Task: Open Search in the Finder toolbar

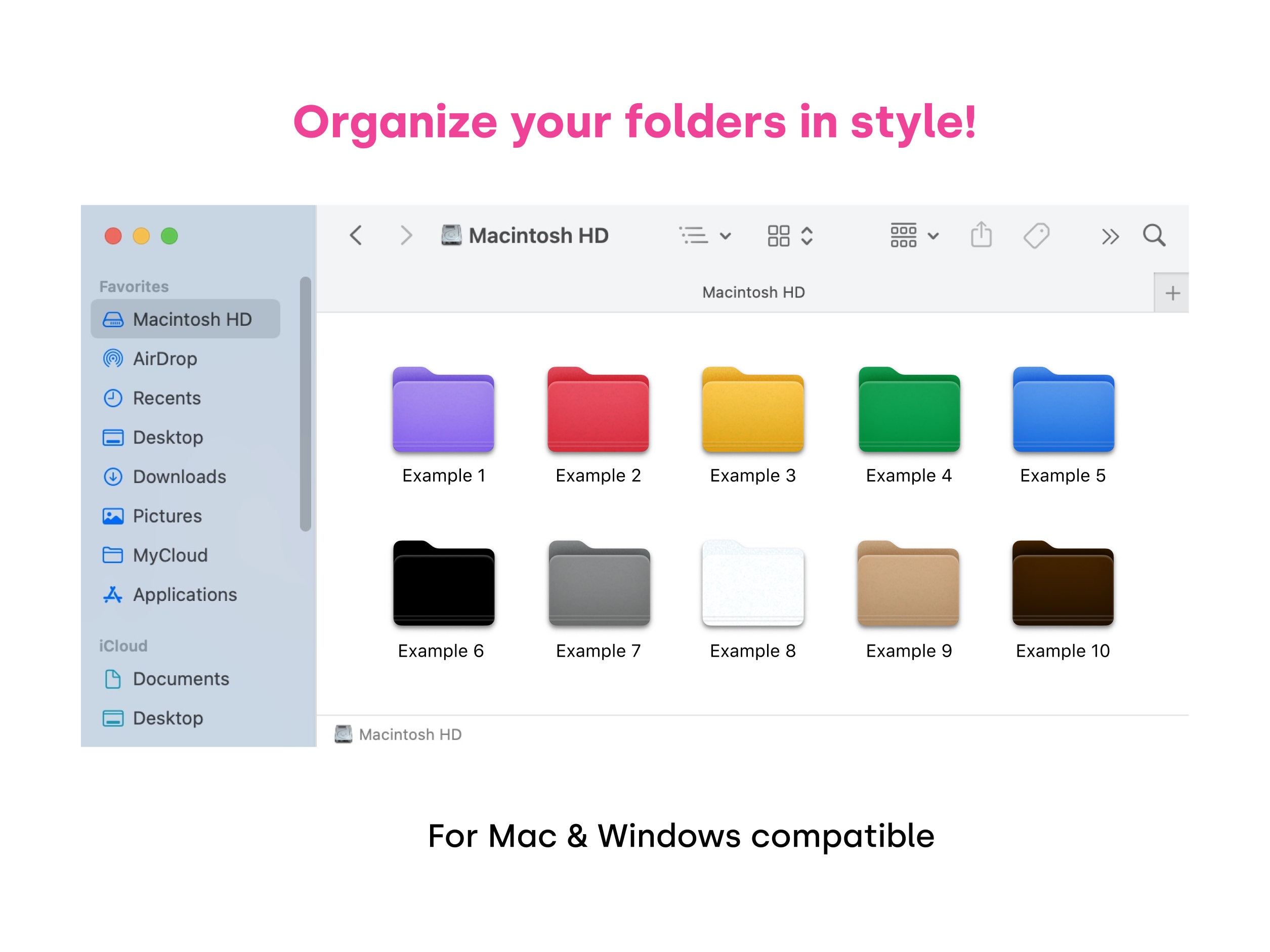Action: [1155, 235]
